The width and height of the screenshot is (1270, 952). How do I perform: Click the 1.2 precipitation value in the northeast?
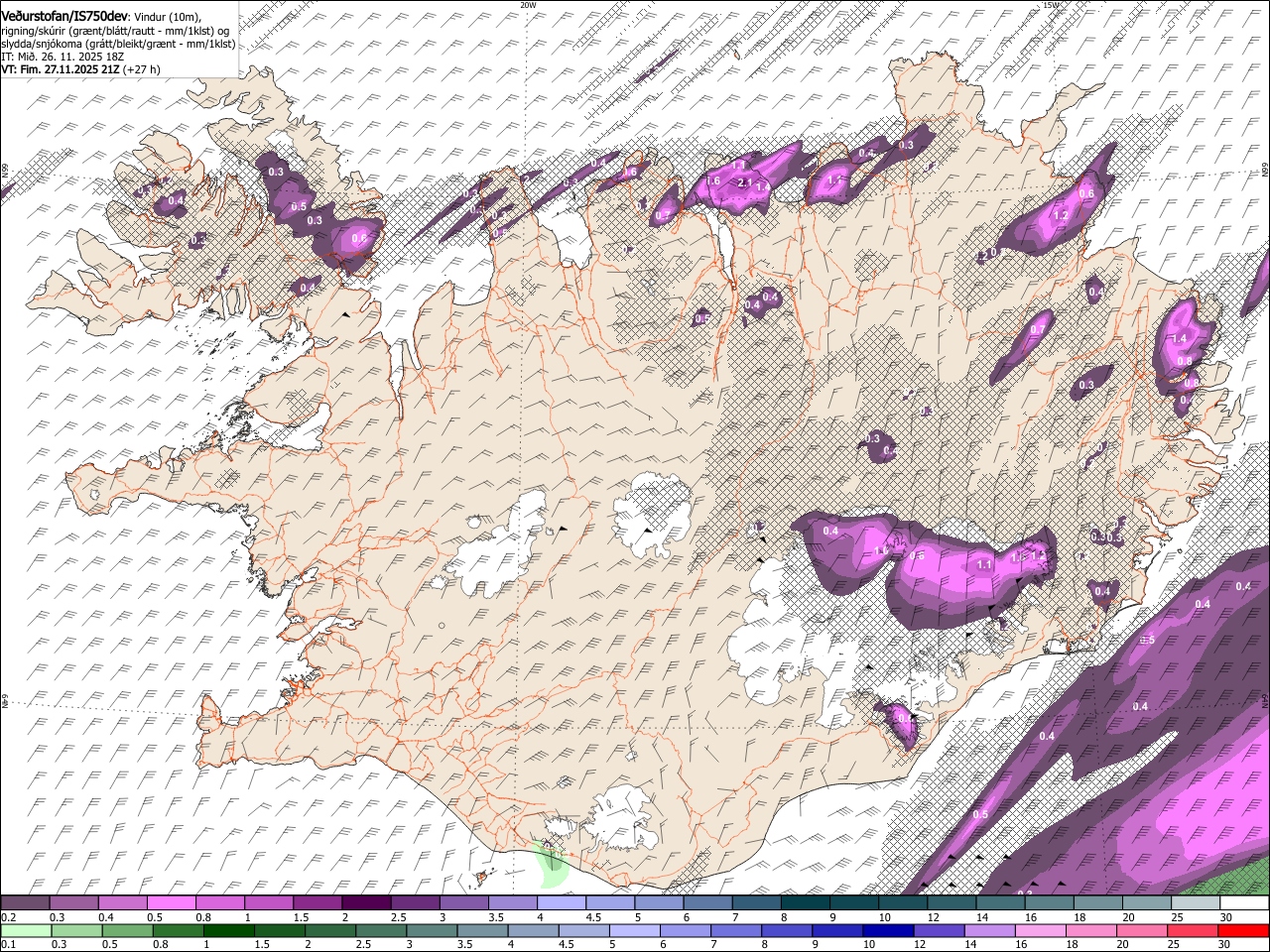pos(1060,215)
